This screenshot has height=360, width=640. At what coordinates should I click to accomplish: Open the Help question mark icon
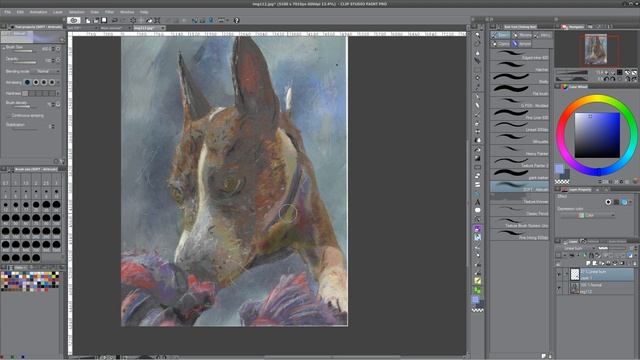(236, 20)
